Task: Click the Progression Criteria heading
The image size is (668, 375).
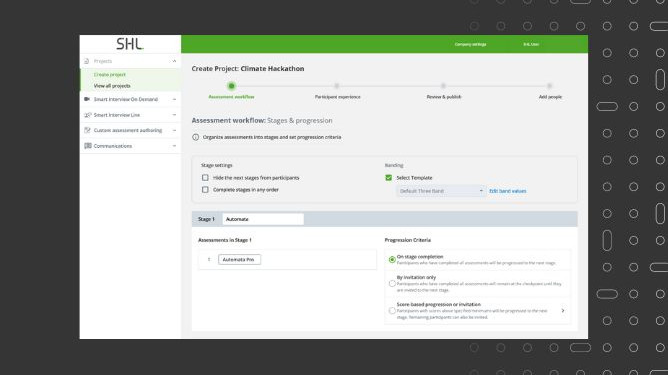Action: [x=408, y=240]
